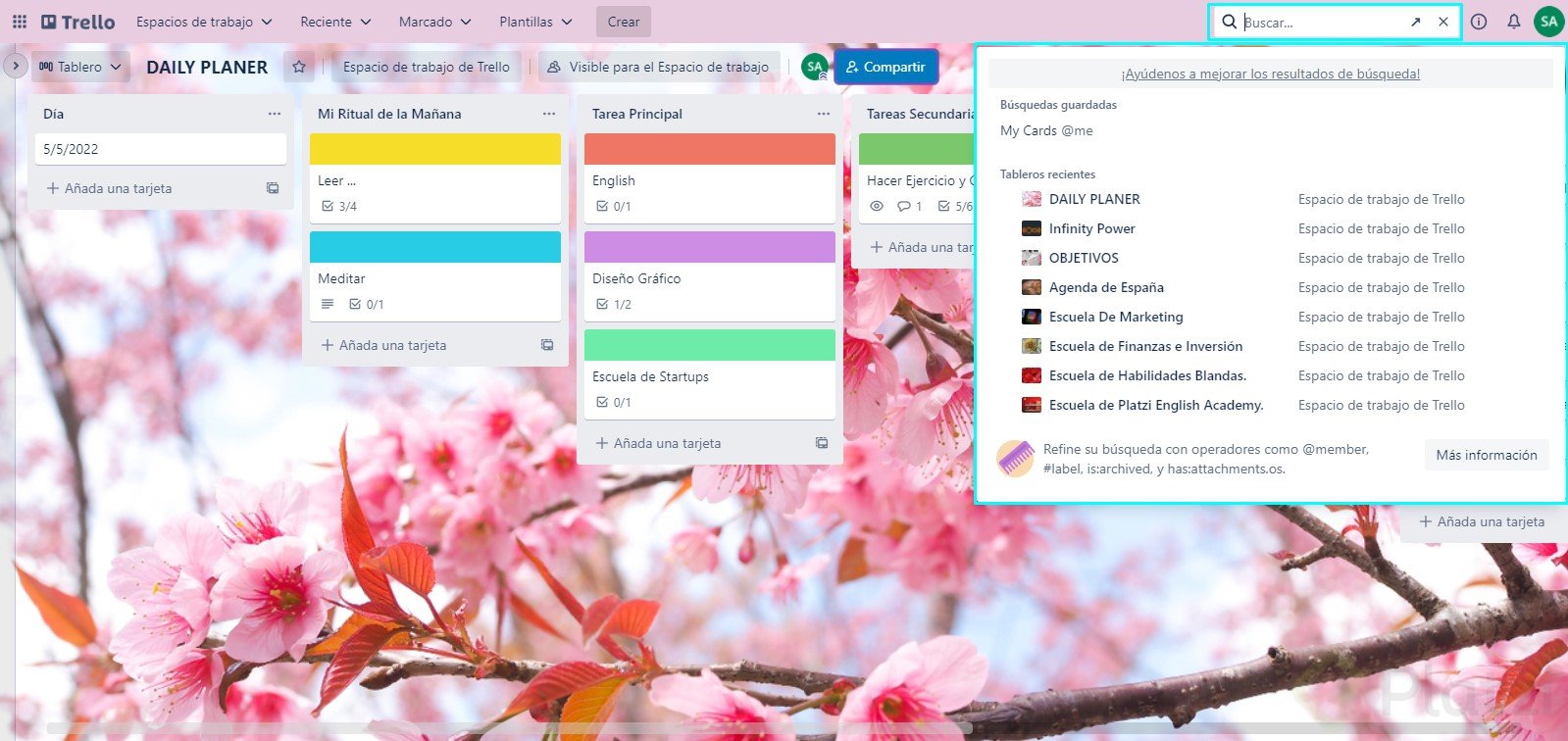Click Más información button
This screenshot has width=1568, height=741.
(x=1487, y=455)
